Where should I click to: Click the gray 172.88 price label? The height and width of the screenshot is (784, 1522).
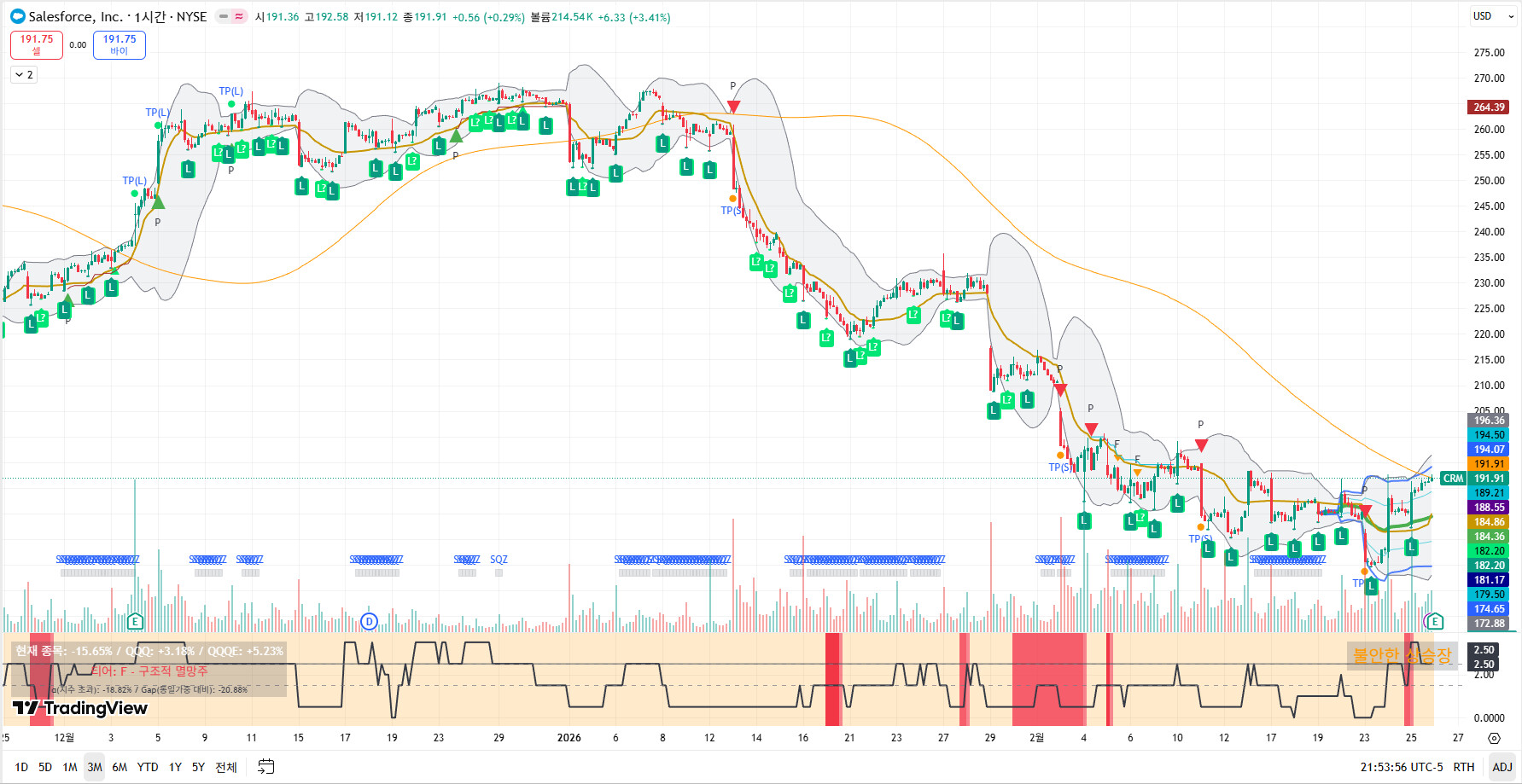click(1489, 624)
